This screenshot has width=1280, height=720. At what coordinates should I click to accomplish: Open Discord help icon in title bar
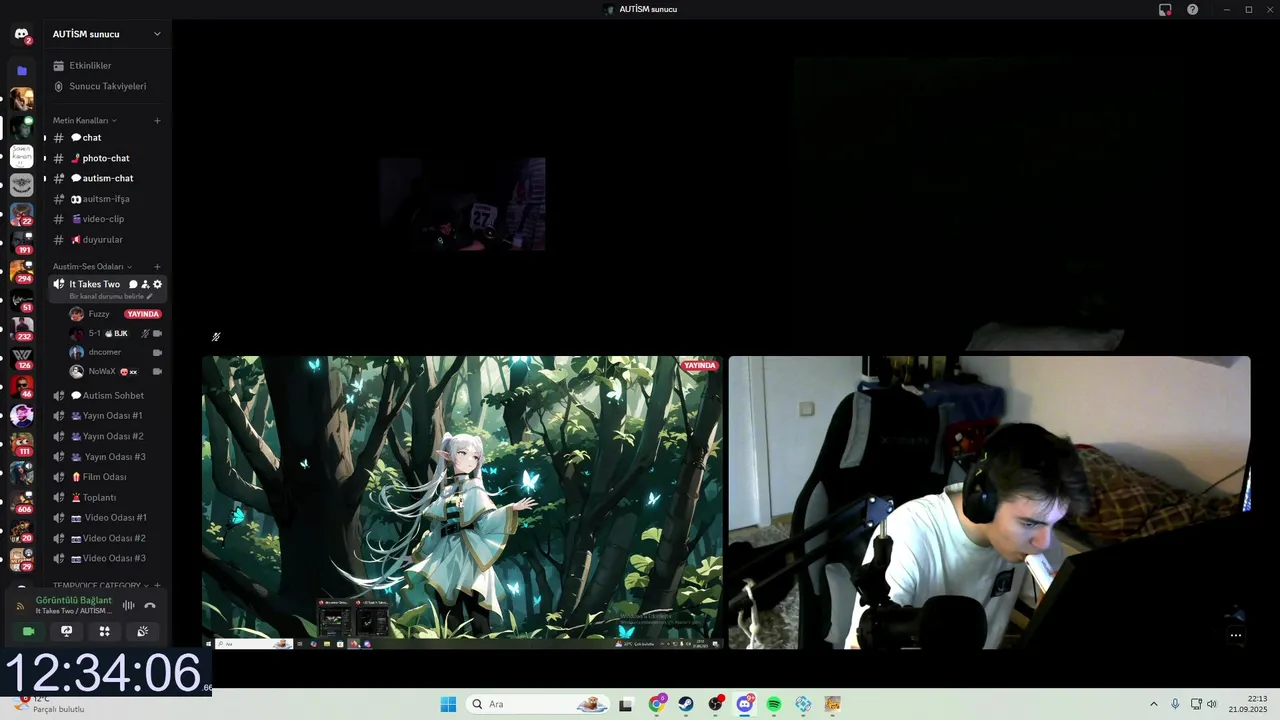point(1192,9)
